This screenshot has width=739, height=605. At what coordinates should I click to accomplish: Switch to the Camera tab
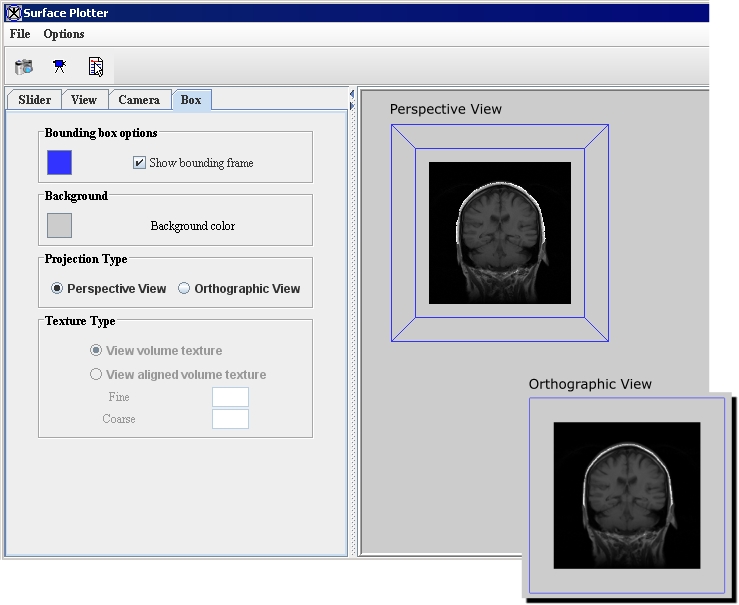139,100
